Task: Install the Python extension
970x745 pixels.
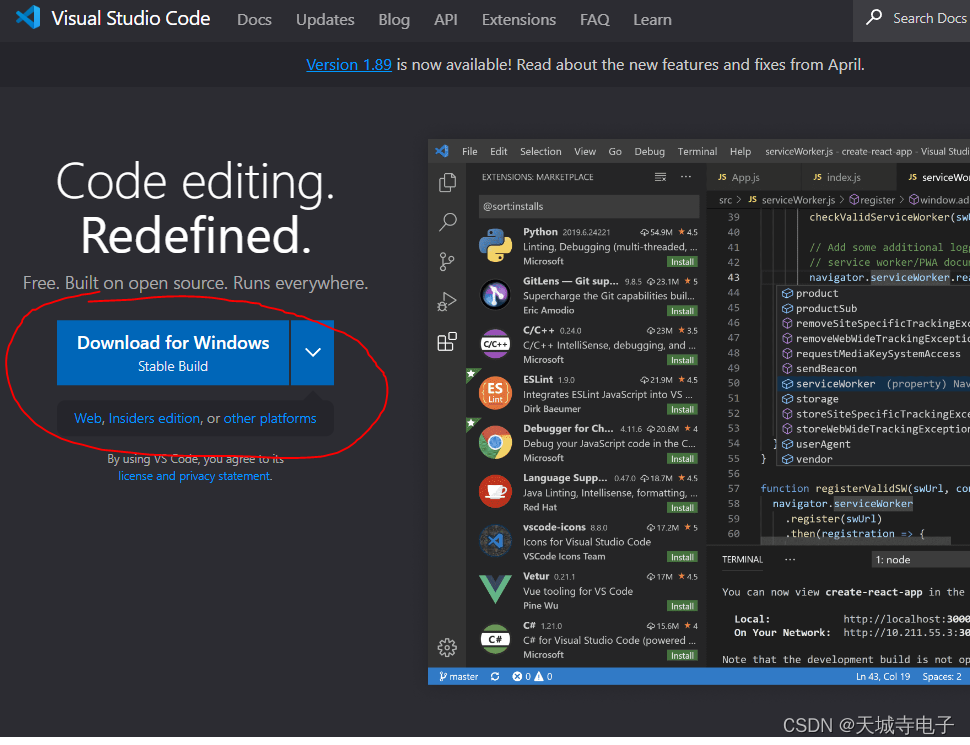Action: [x=682, y=262]
